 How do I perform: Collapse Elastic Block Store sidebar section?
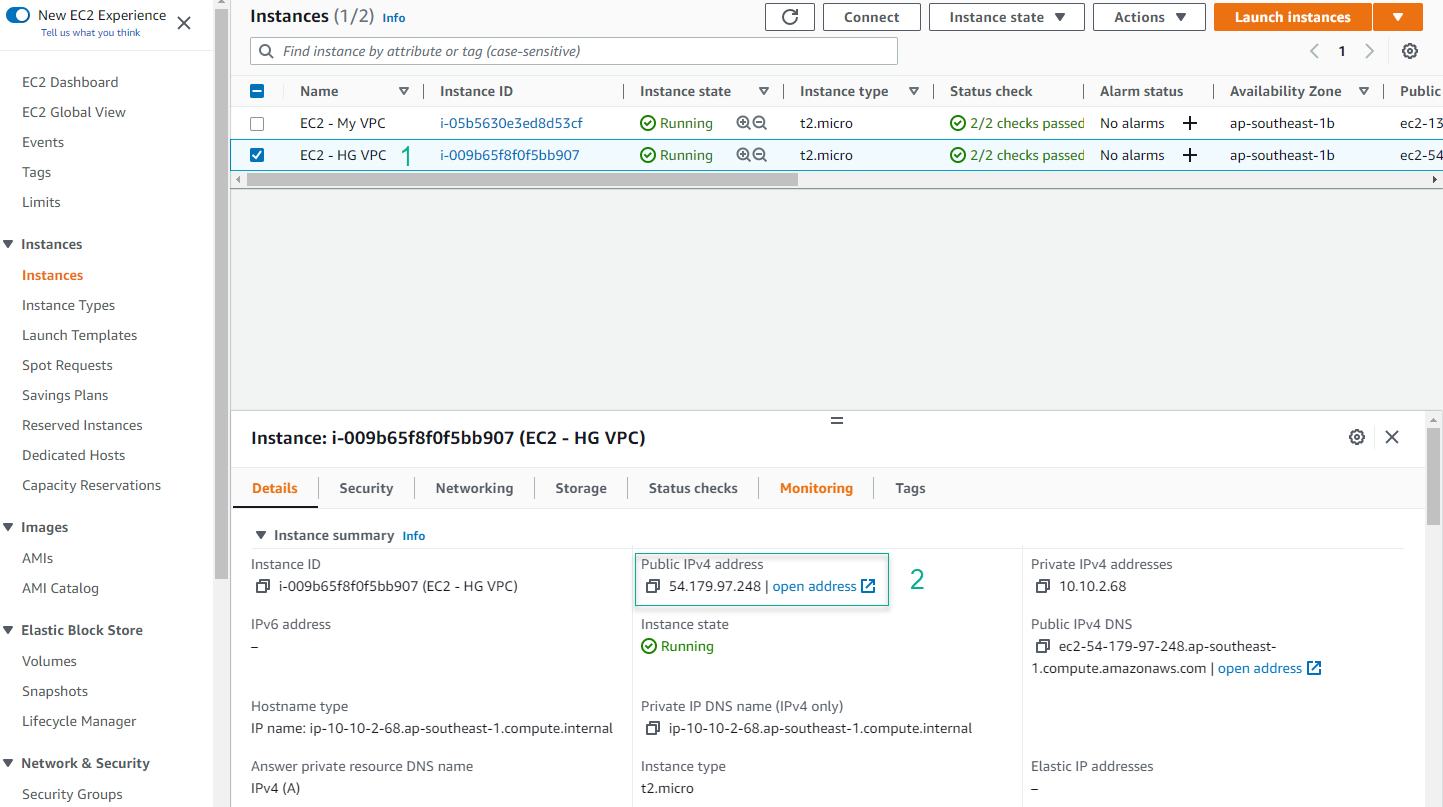[9, 630]
